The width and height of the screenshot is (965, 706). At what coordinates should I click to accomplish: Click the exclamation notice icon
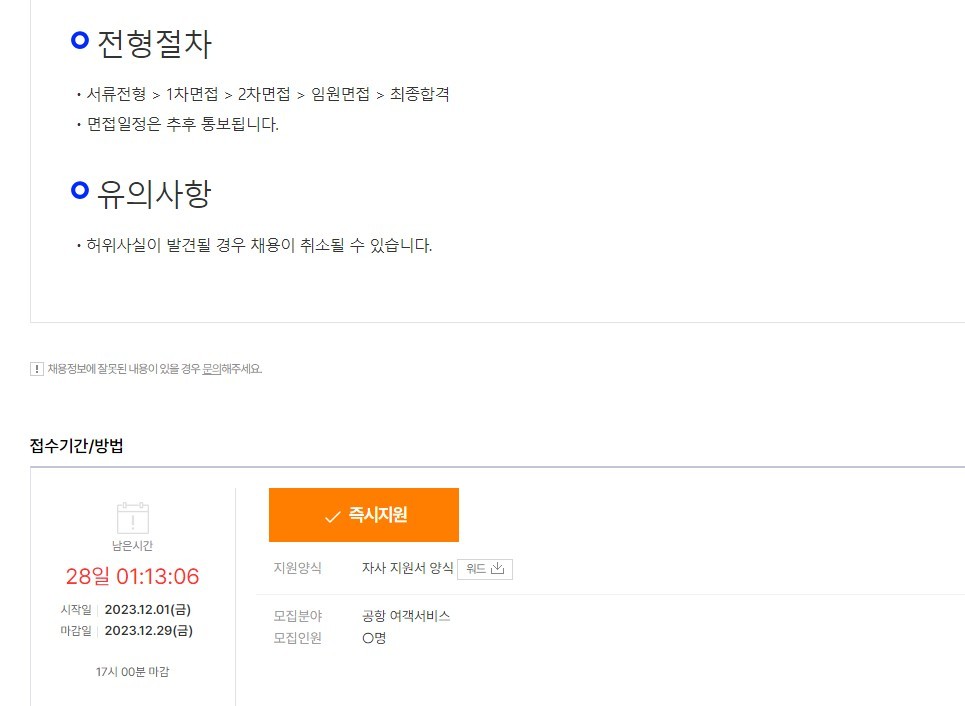37,369
